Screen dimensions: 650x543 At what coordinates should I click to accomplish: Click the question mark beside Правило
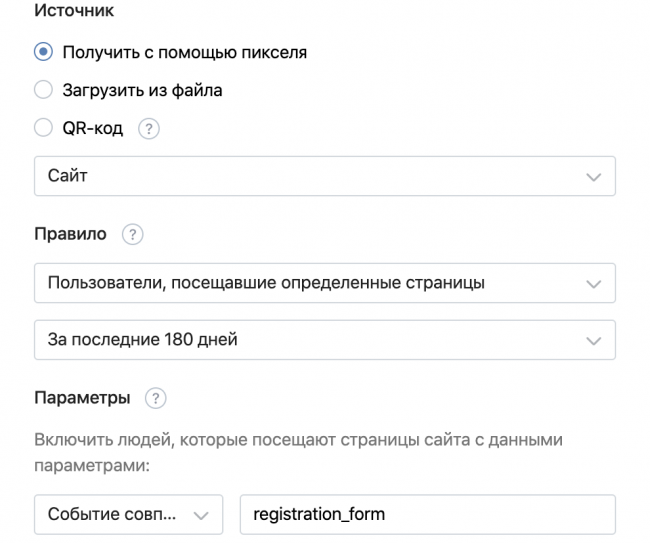[132, 235]
